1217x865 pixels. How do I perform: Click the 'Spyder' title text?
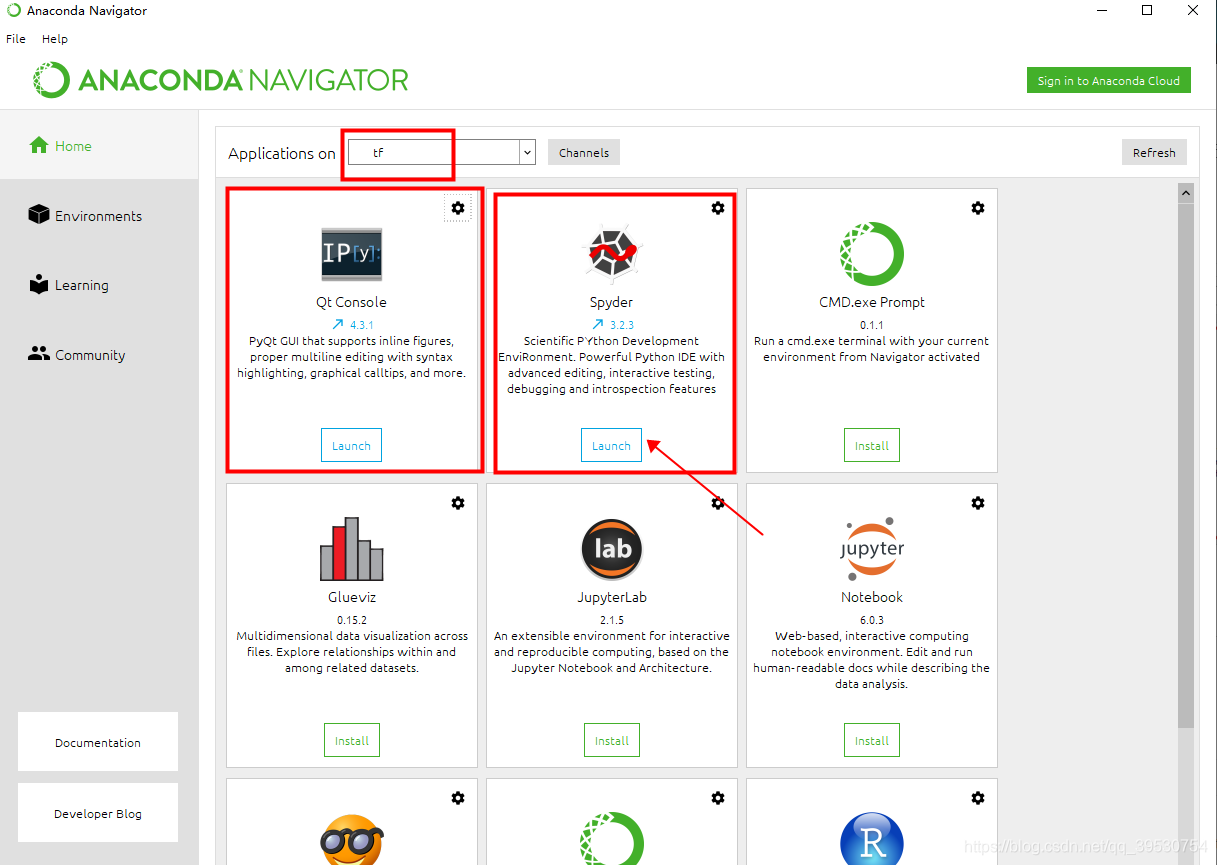click(611, 302)
